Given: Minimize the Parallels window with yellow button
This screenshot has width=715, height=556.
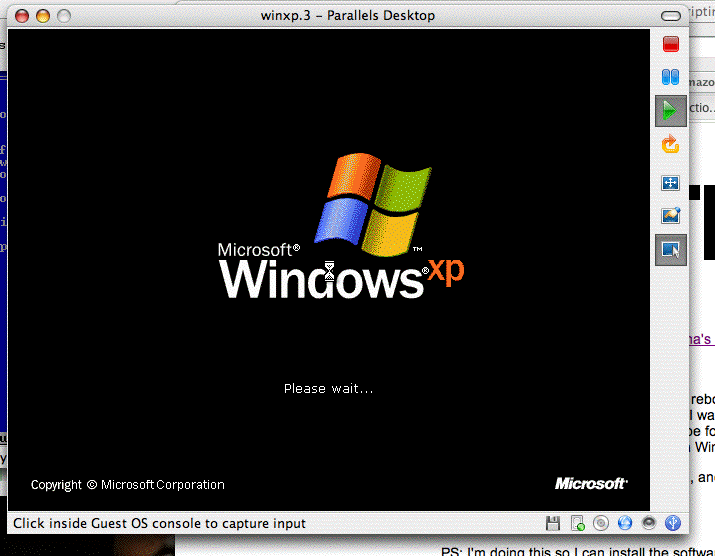Looking at the screenshot, I should click(43, 16).
